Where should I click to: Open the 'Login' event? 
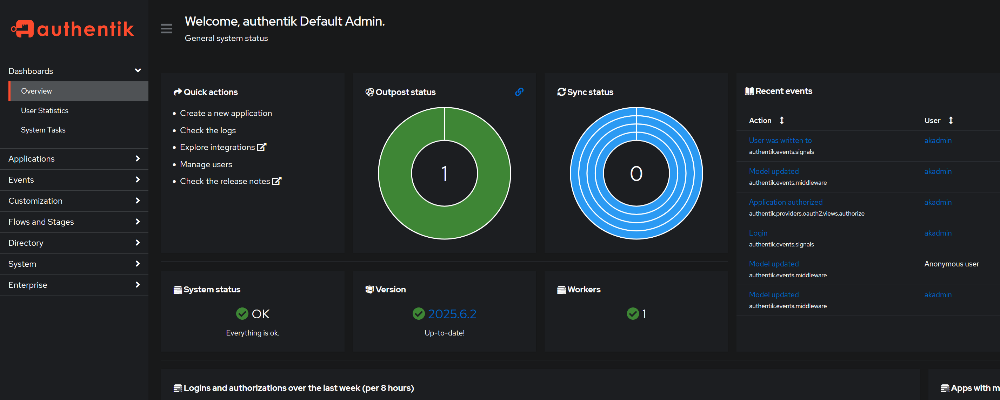[x=758, y=233]
